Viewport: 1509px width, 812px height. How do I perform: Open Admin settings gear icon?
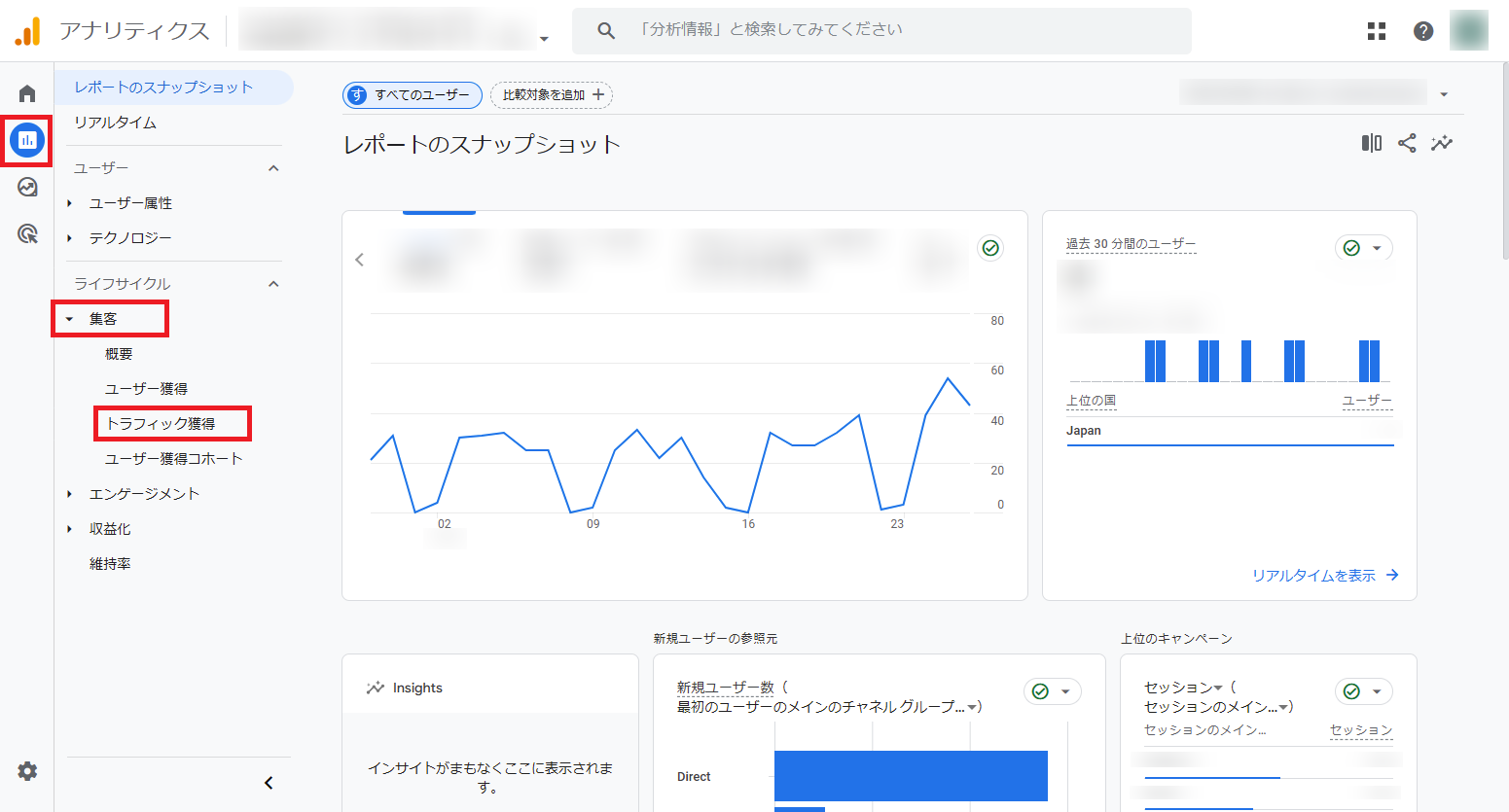[x=27, y=771]
